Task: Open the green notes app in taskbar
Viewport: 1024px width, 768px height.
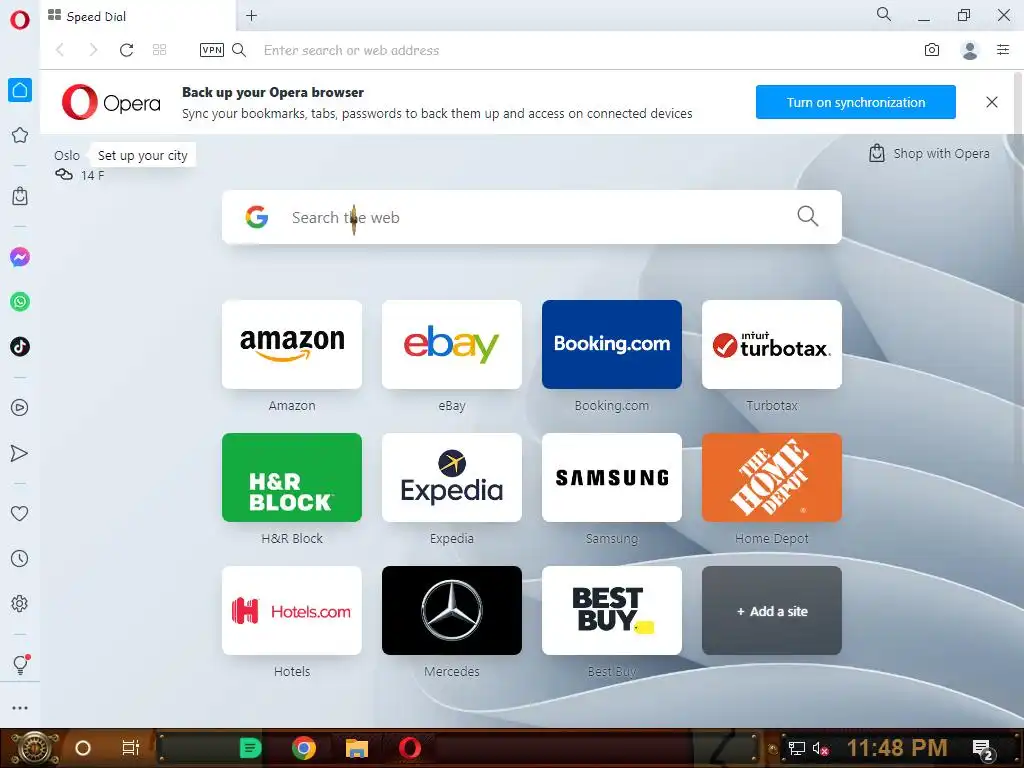Action: pyautogui.click(x=250, y=748)
